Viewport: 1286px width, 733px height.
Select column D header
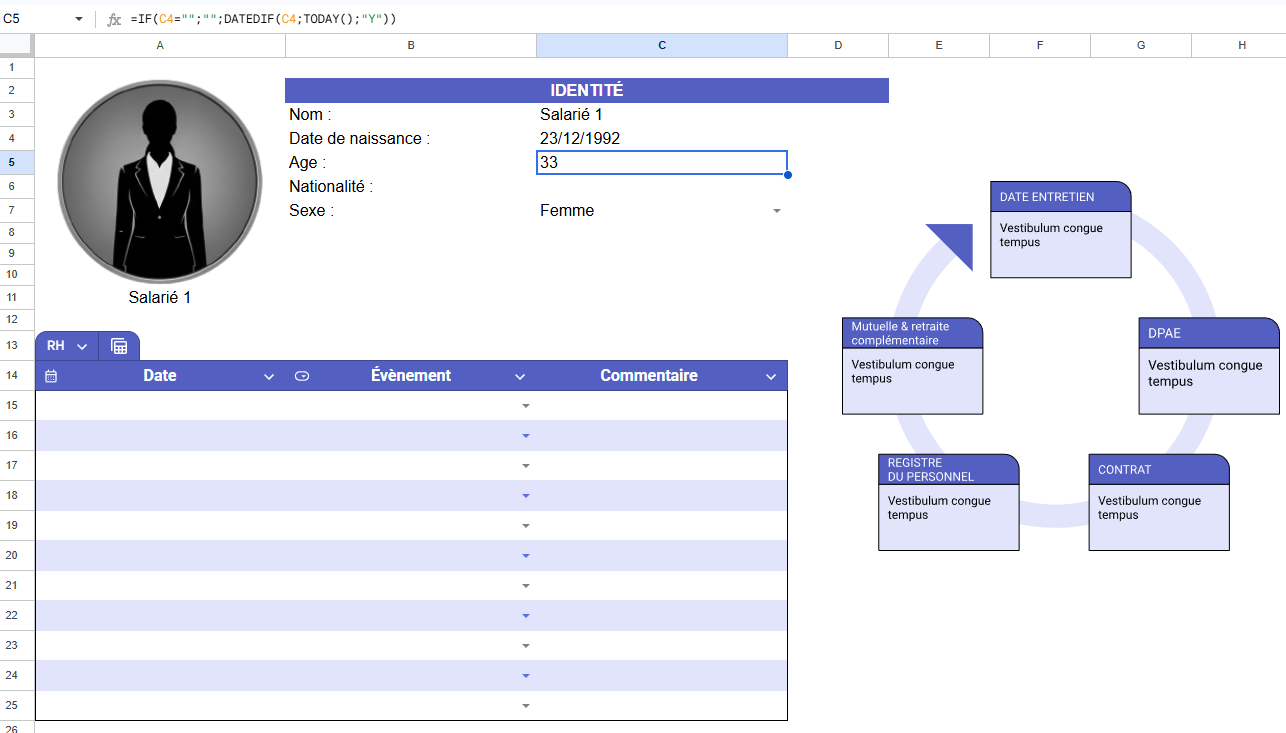point(837,45)
